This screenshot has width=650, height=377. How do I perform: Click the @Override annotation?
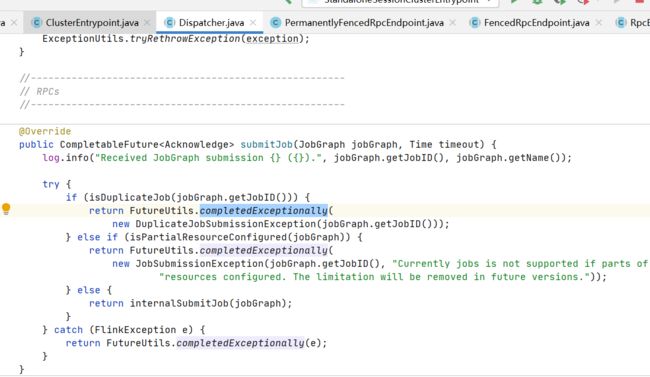point(45,131)
